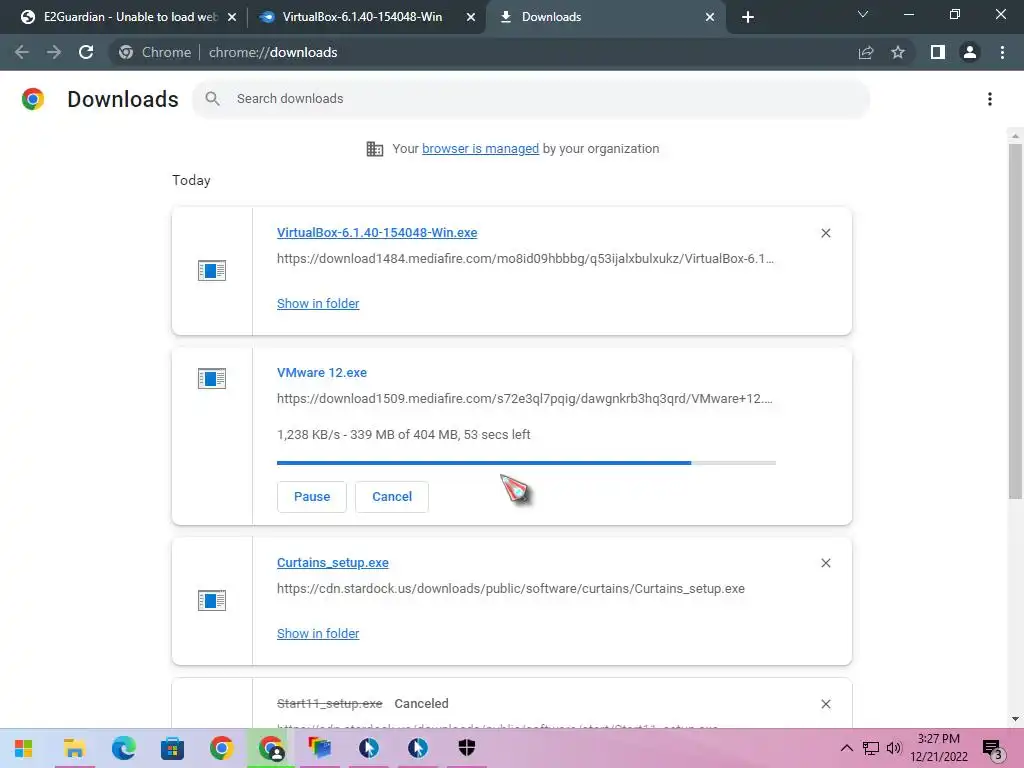Cancel the VMware 12.exe download
The width and height of the screenshot is (1024, 768).
point(392,496)
